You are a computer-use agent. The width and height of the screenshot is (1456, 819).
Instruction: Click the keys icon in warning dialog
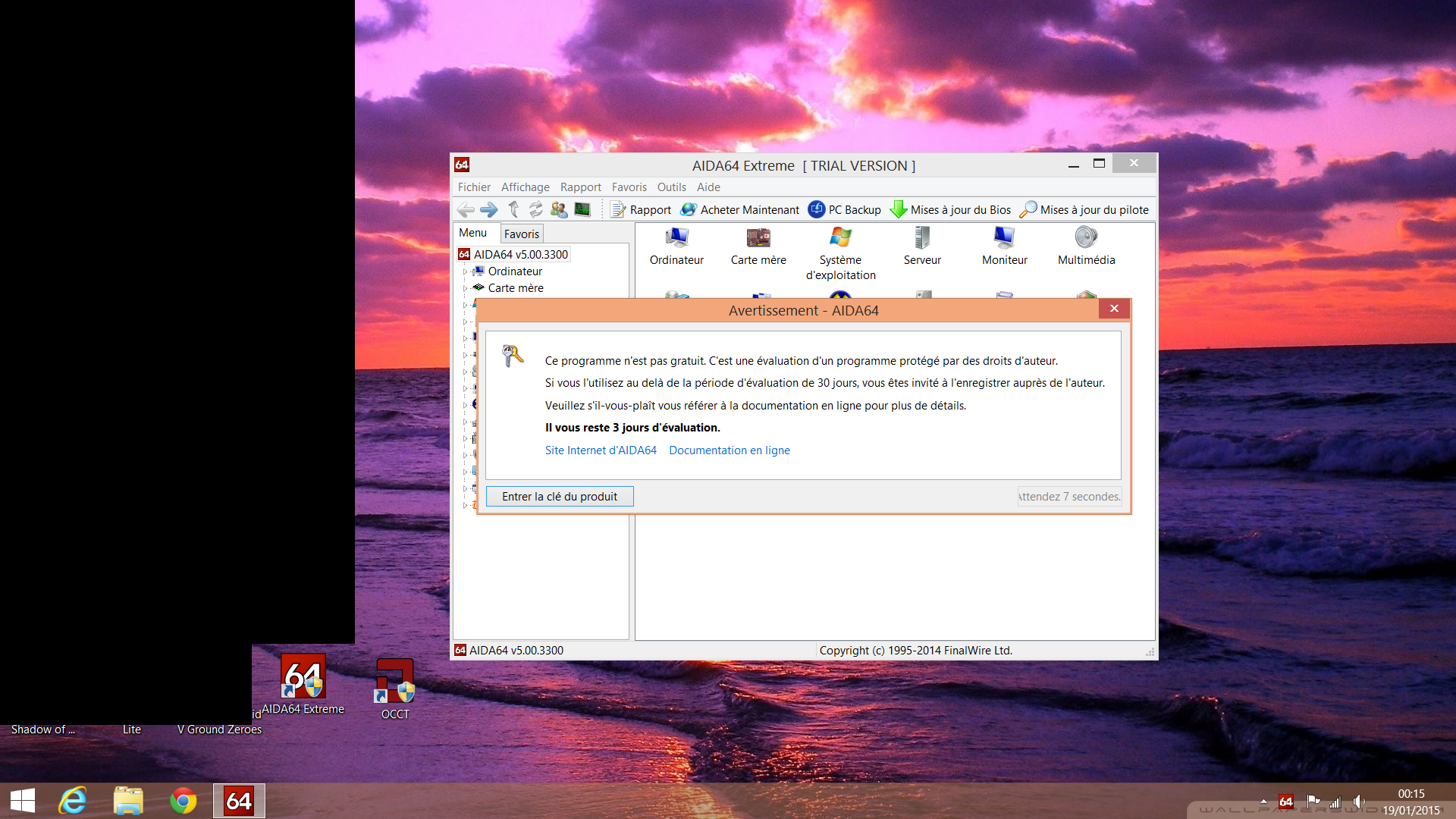pyautogui.click(x=513, y=356)
